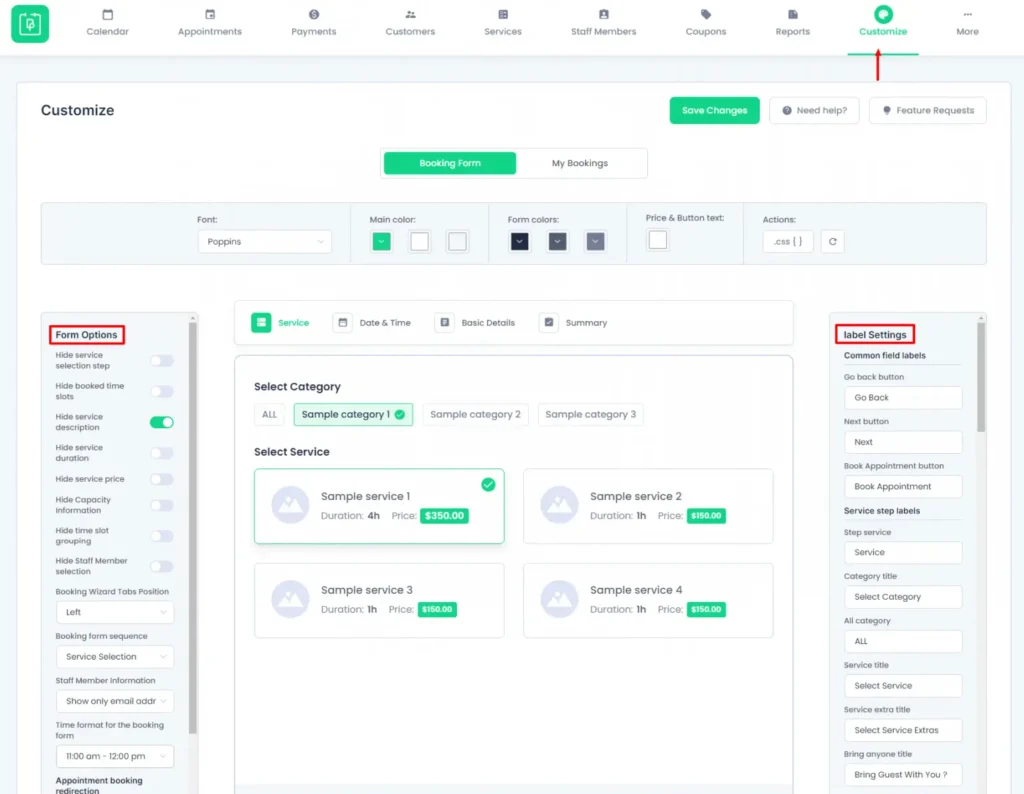The height and width of the screenshot is (794, 1024).
Task: Click the Go Back label input field
Action: pos(902,398)
